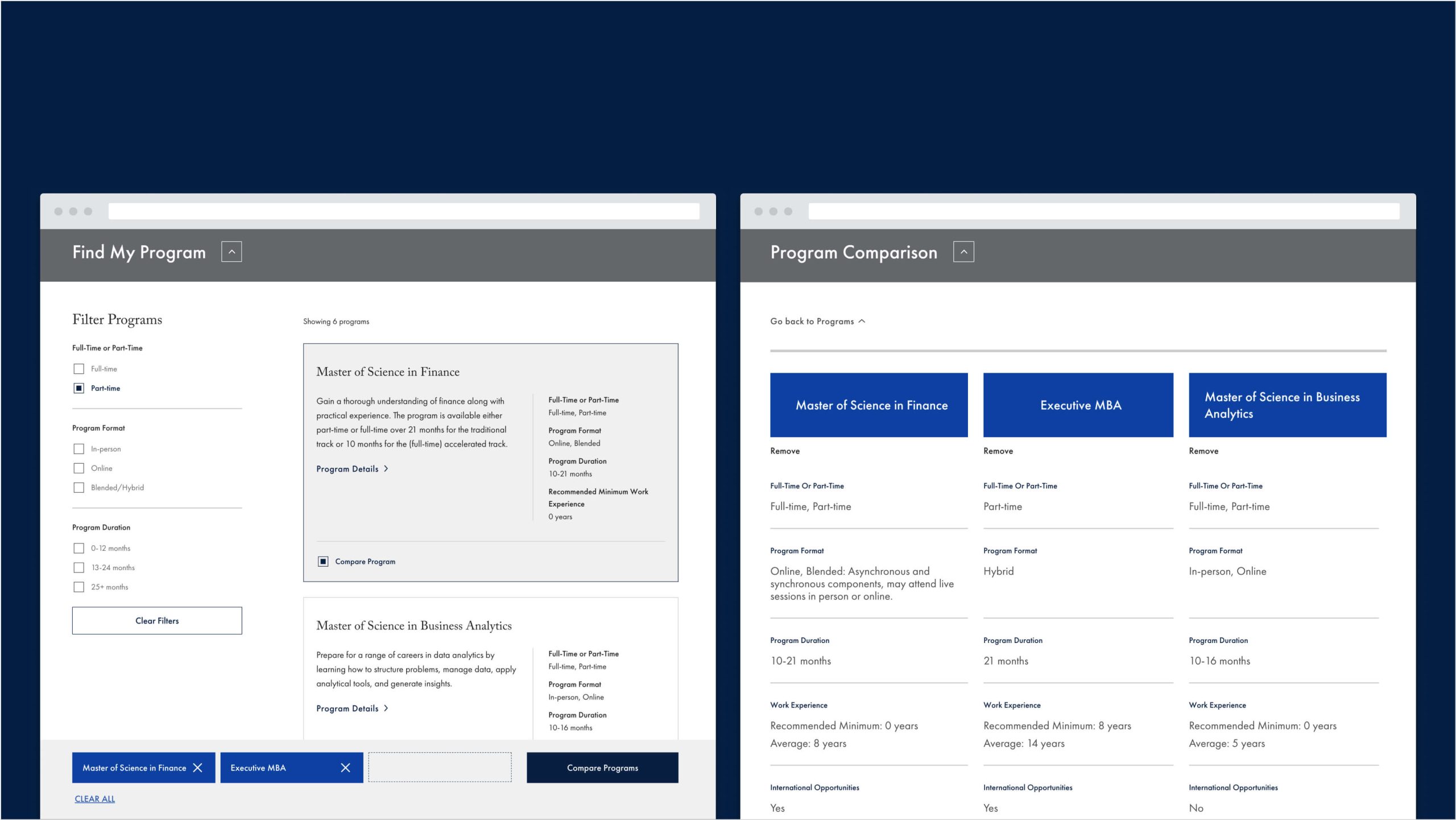
Task: Expand Go back to Programs chevron
Action: (x=862, y=321)
